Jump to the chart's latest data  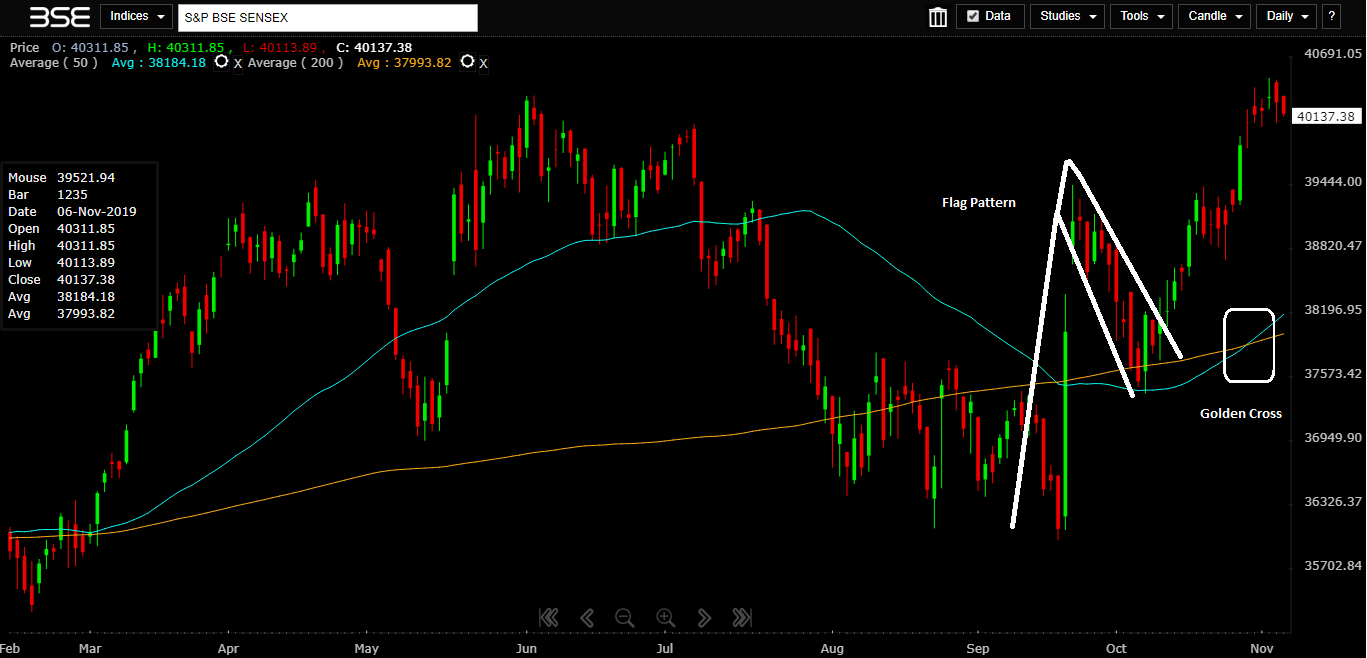click(742, 617)
